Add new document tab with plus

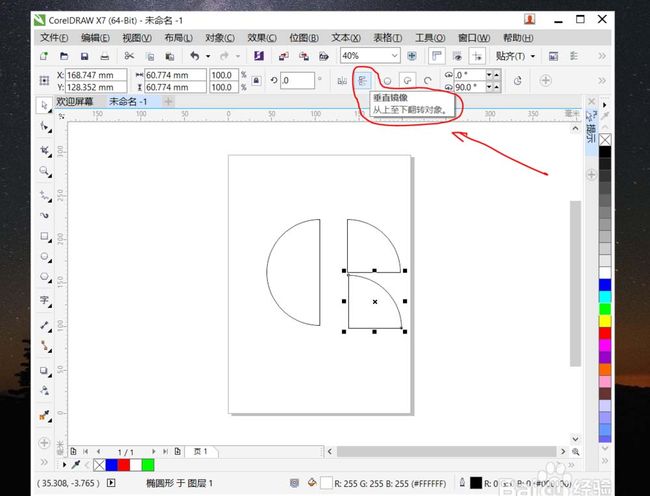pos(168,101)
